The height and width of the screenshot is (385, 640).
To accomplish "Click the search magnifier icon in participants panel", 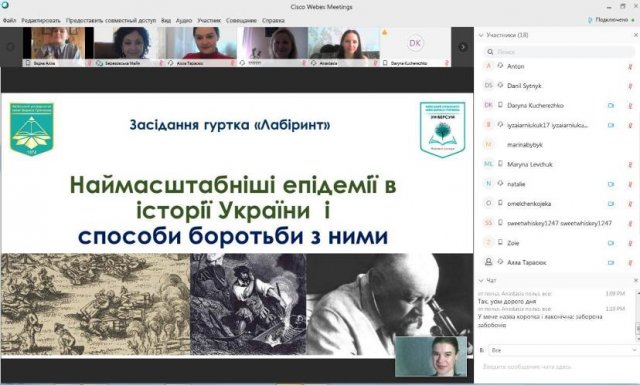I will [x=489, y=52].
